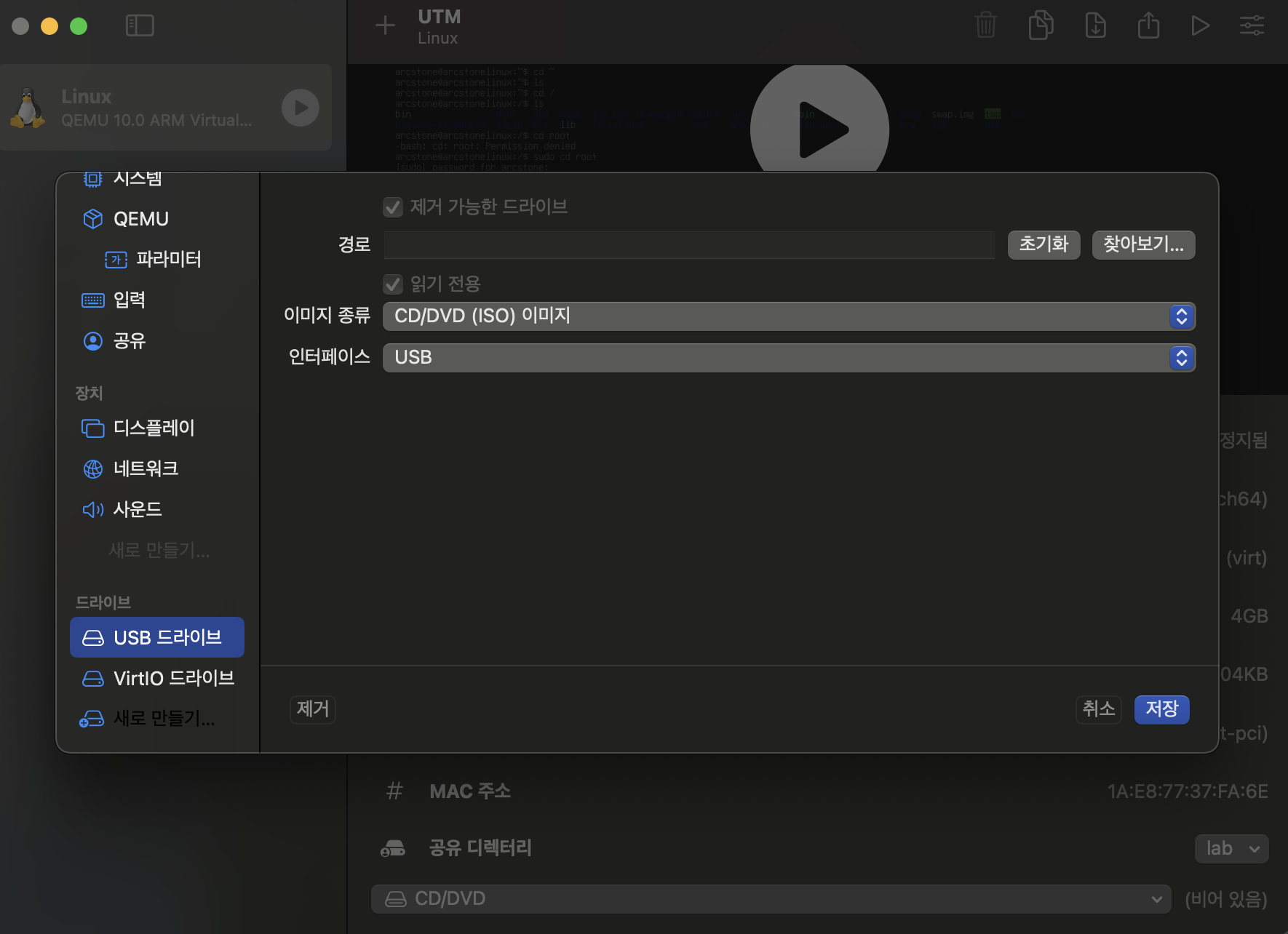Screen dimensions: 1288x934
Task: Click the MAC 주소 value 1A:E8:77:37:FA:6E
Action: pyautogui.click(x=1188, y=791)
